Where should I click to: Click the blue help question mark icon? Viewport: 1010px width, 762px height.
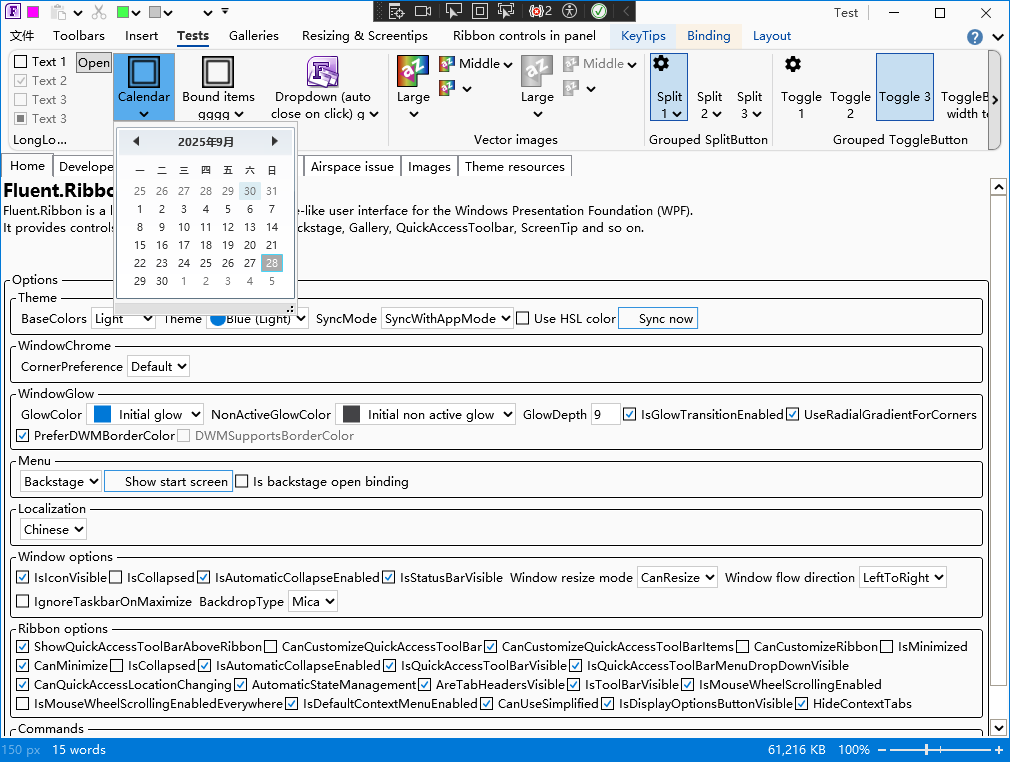pyautogui.click(x=975, y=37)
